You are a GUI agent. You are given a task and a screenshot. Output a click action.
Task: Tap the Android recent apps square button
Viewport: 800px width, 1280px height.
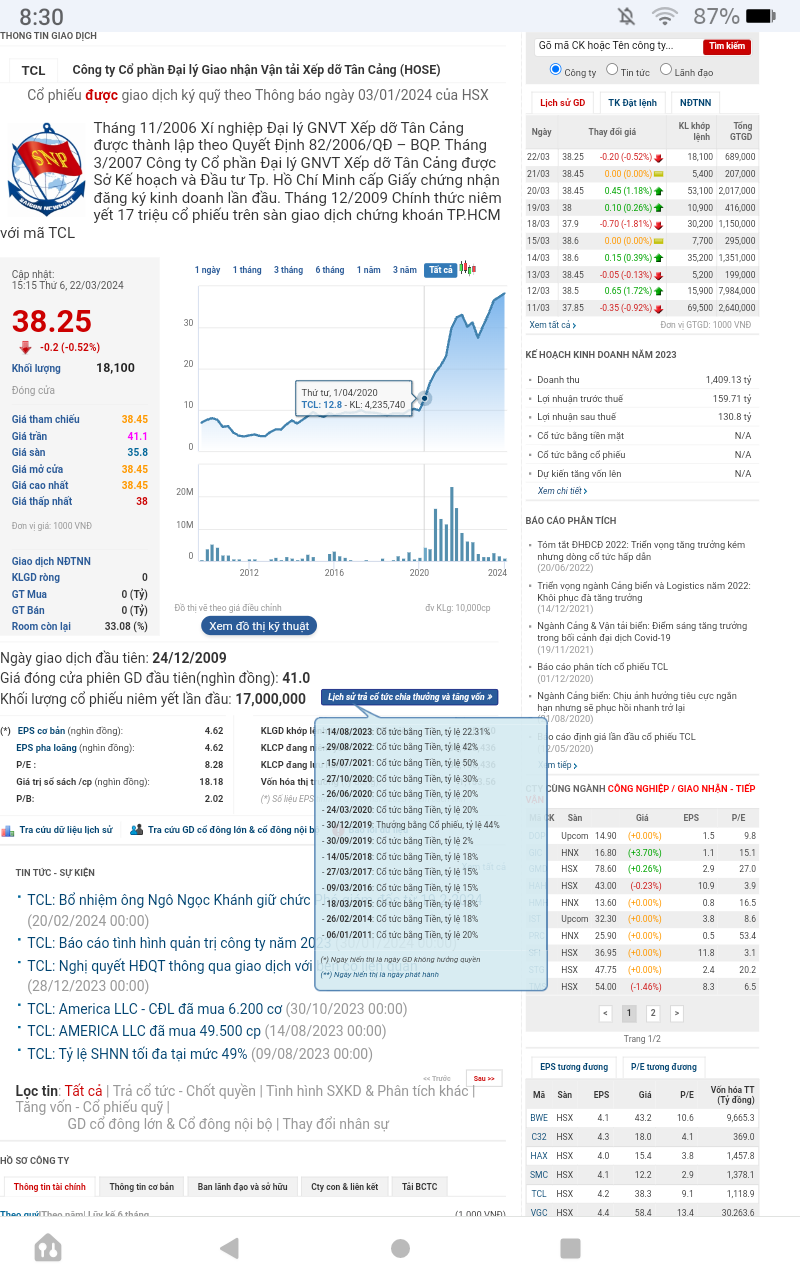570,1247
